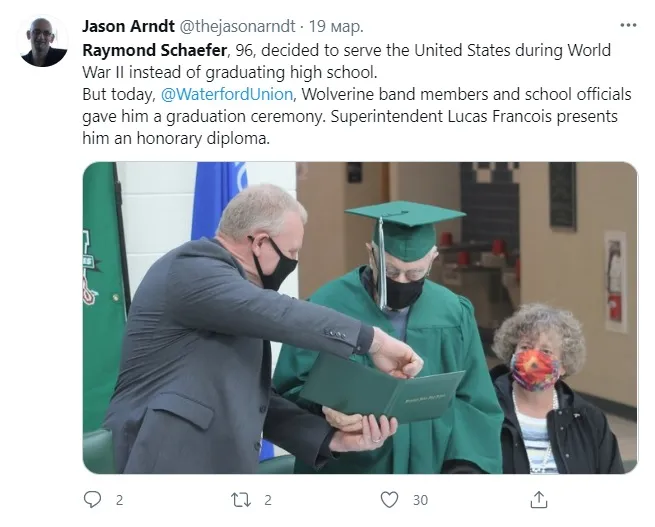Click the like count 30

coord(420,500)
